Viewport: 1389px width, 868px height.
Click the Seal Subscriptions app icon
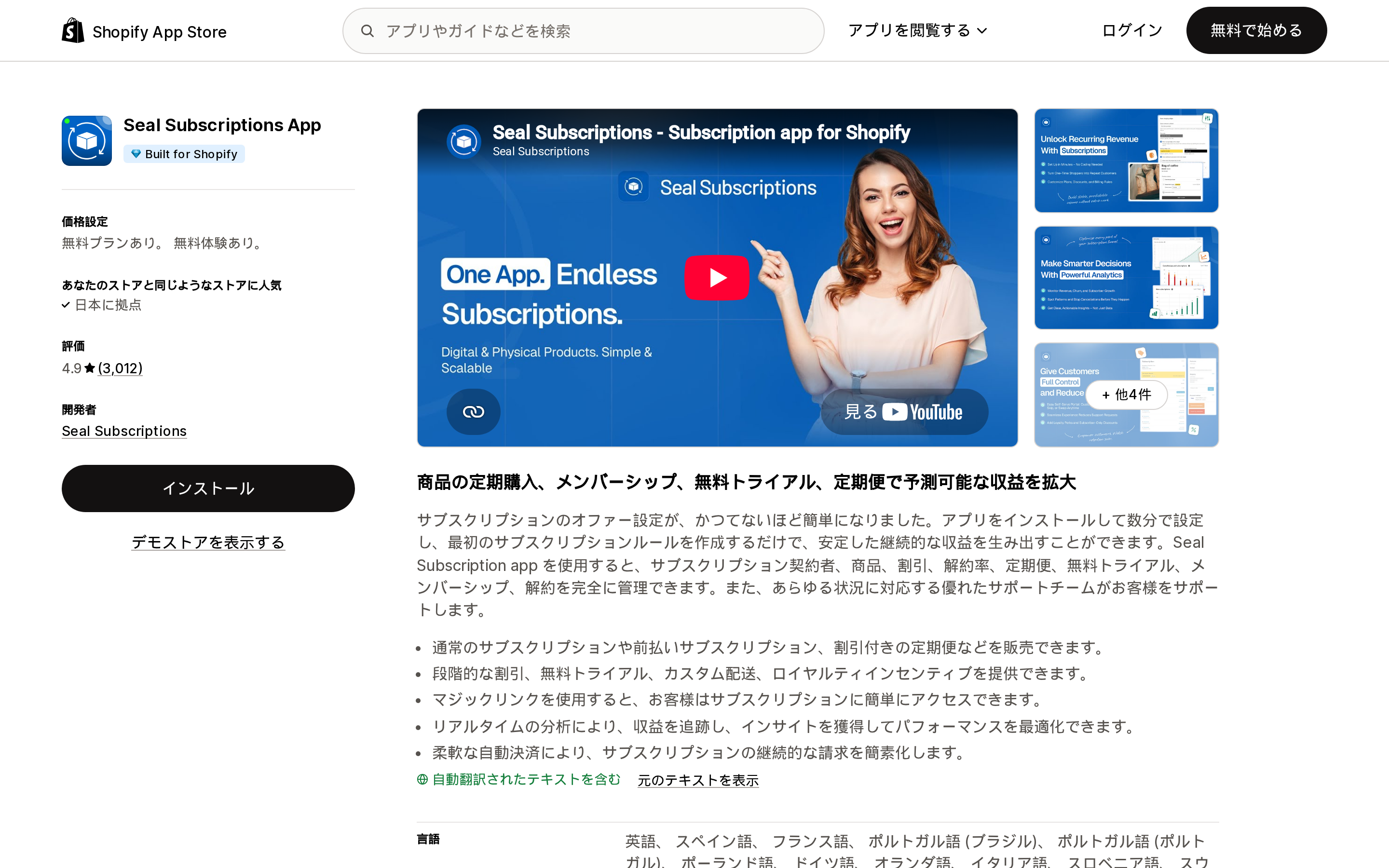click(x=87, y=141)
